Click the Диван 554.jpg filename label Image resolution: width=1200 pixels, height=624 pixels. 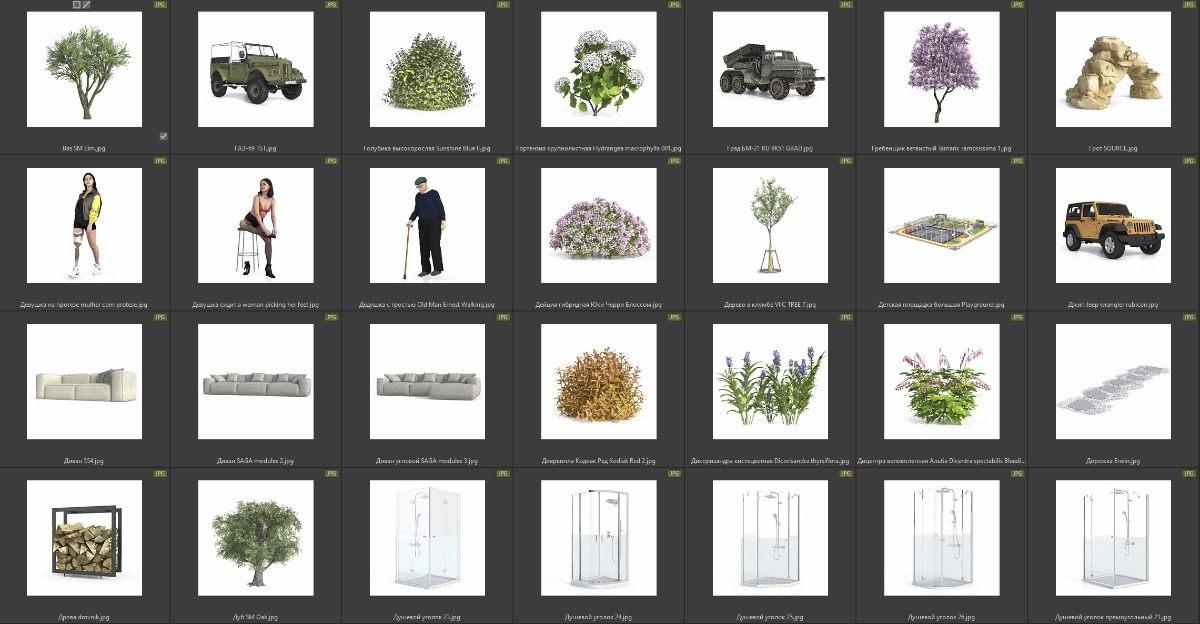pos(84,461)
